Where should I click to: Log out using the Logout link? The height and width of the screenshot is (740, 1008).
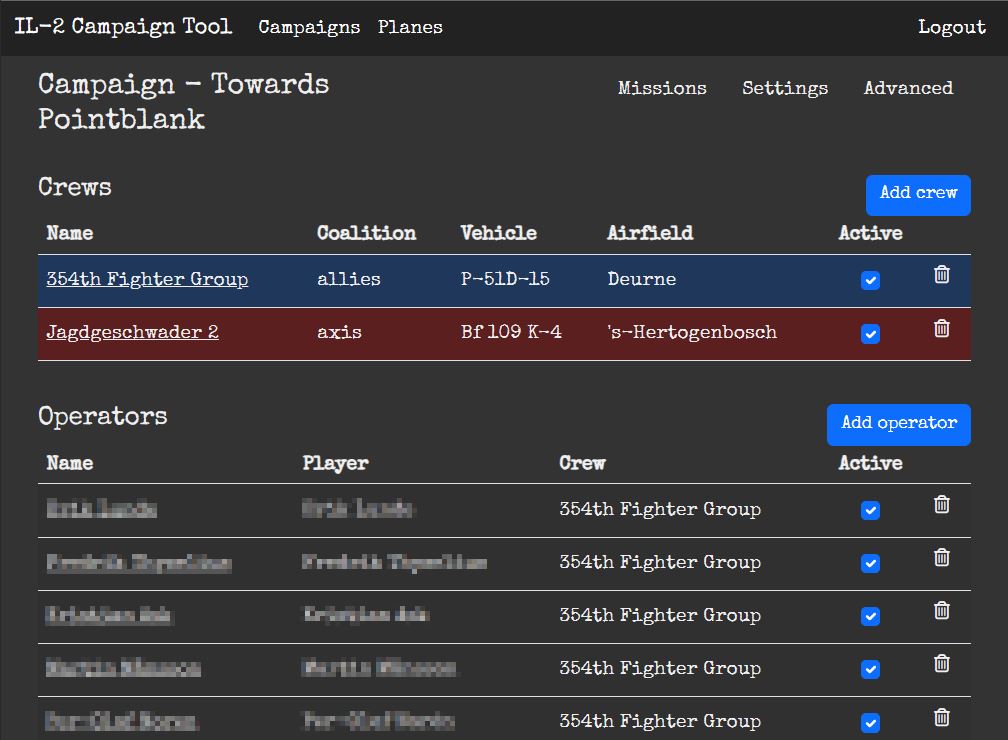click(x=952, y=27)
